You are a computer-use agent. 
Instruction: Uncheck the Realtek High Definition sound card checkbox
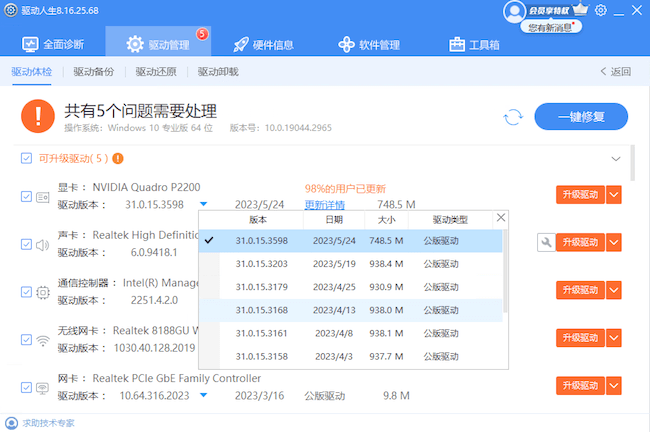click(26, 244)
